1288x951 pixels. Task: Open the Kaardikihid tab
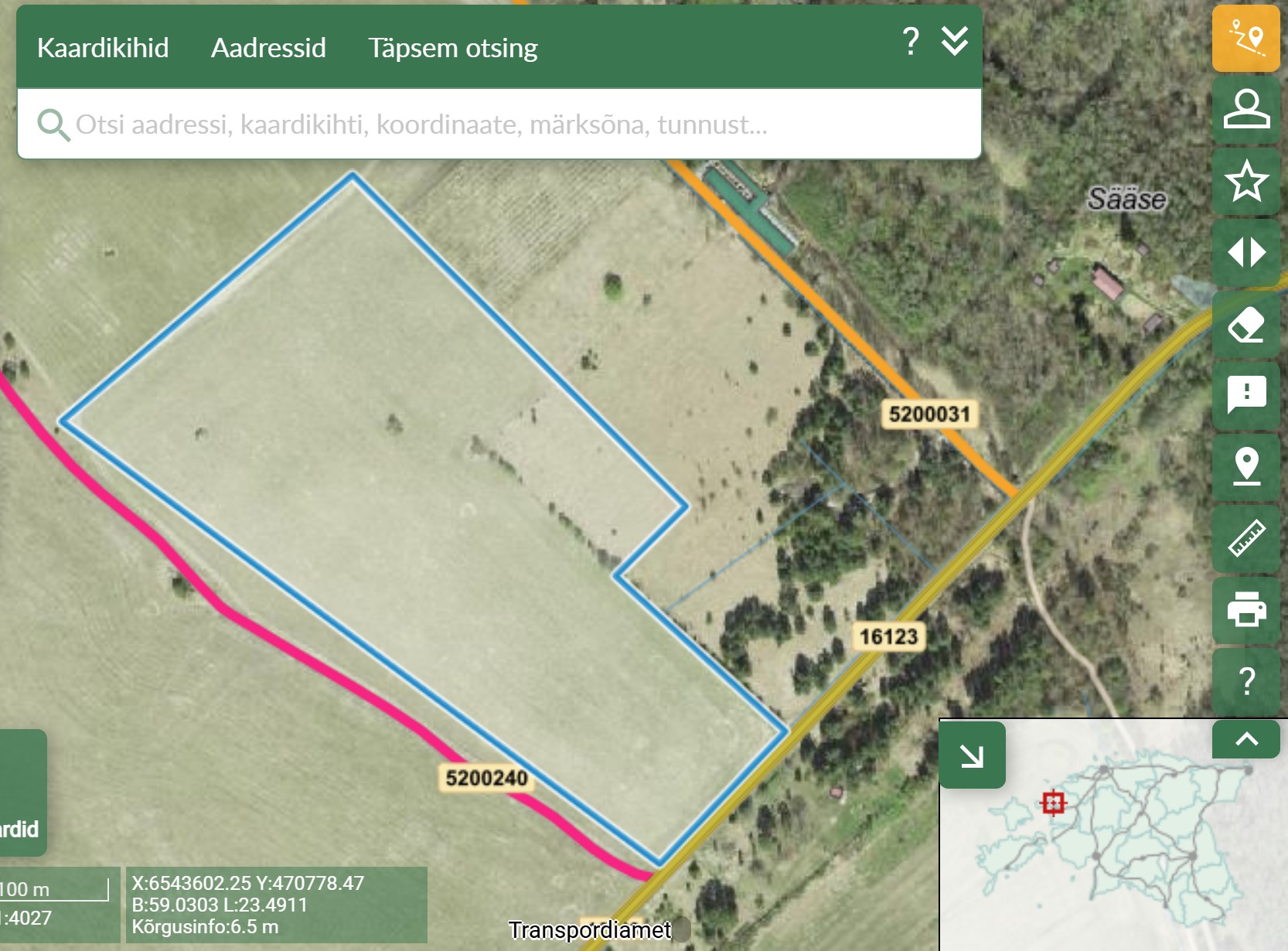click(x=103, y=48)
